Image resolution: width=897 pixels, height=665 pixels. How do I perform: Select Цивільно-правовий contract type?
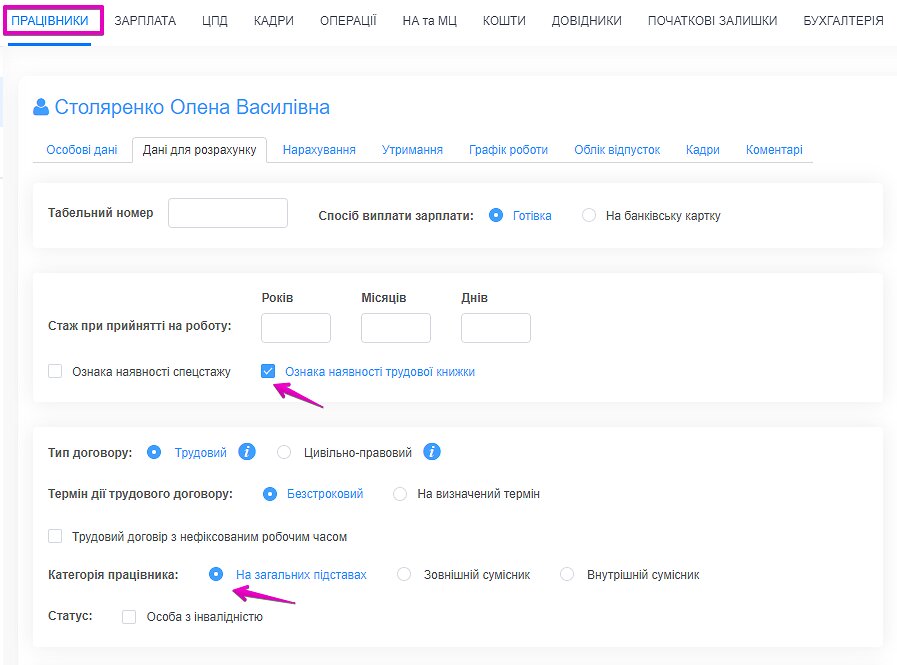pos(284,452)
